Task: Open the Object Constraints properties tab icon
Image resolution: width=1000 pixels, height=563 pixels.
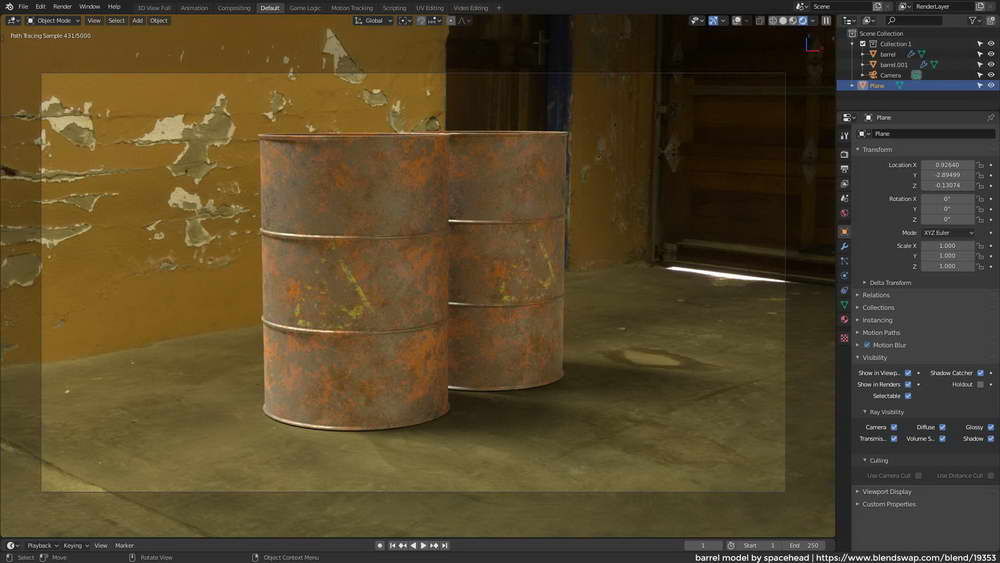Action: [844, 290]
